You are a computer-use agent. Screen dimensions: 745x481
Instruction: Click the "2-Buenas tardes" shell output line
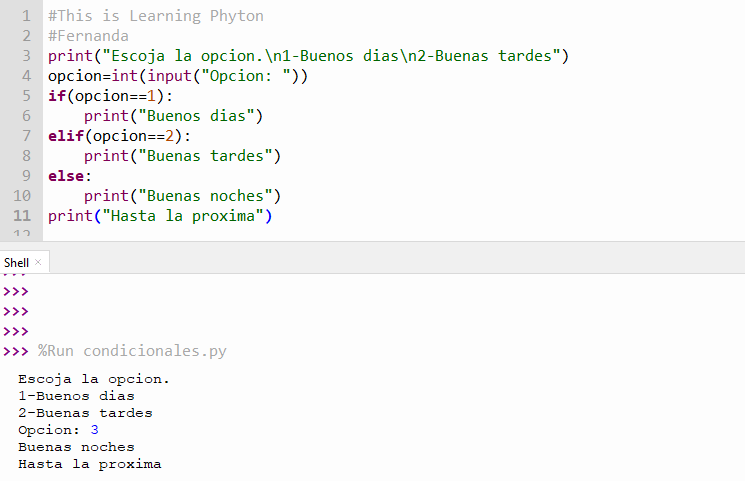85,413
